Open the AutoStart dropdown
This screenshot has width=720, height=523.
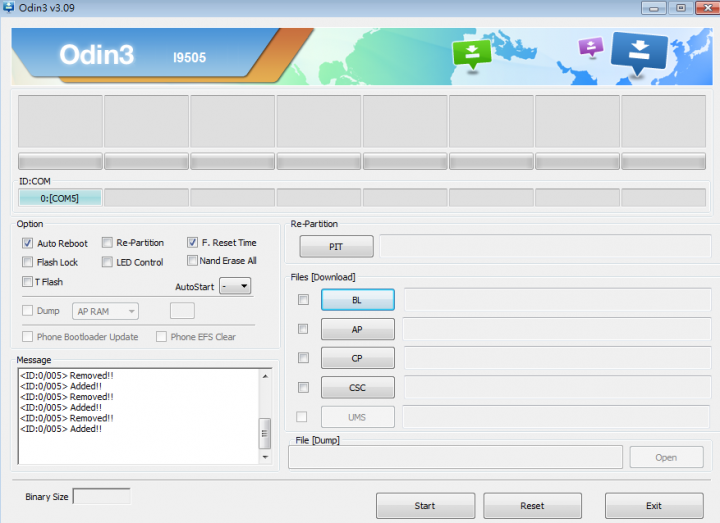pyautogui.click(x=235, y=286)
